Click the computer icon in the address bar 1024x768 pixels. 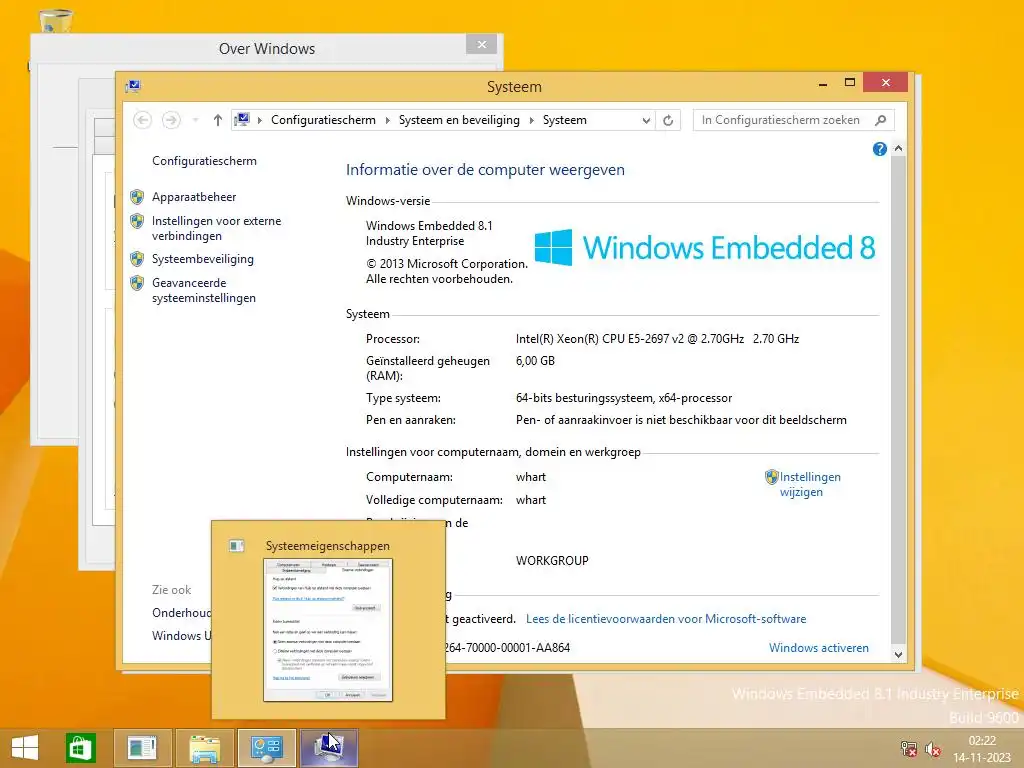pyautogui.click(x=242, y=120)
